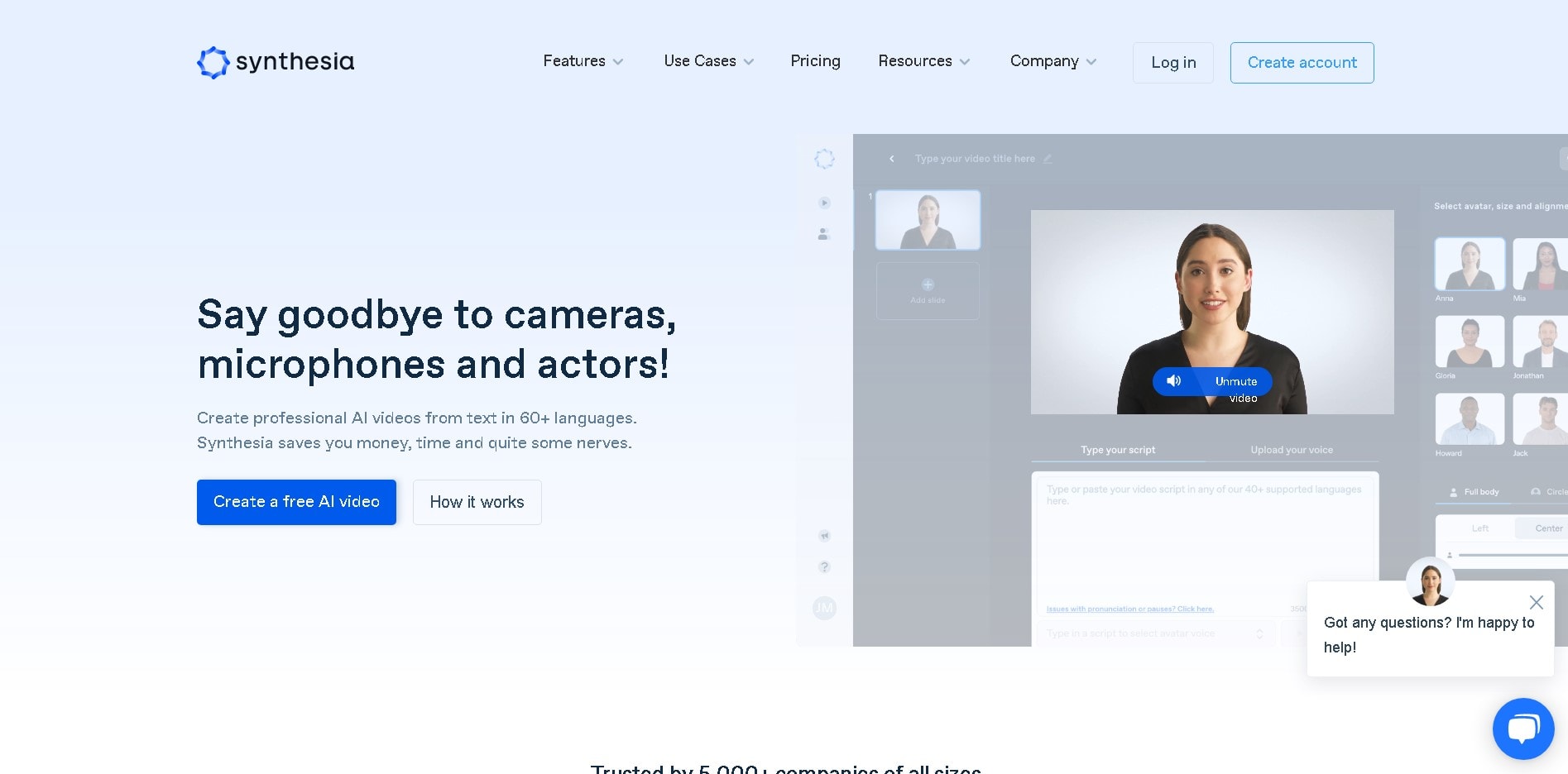Expand the Use Cases menu
1568x774 pixels.
708,61
